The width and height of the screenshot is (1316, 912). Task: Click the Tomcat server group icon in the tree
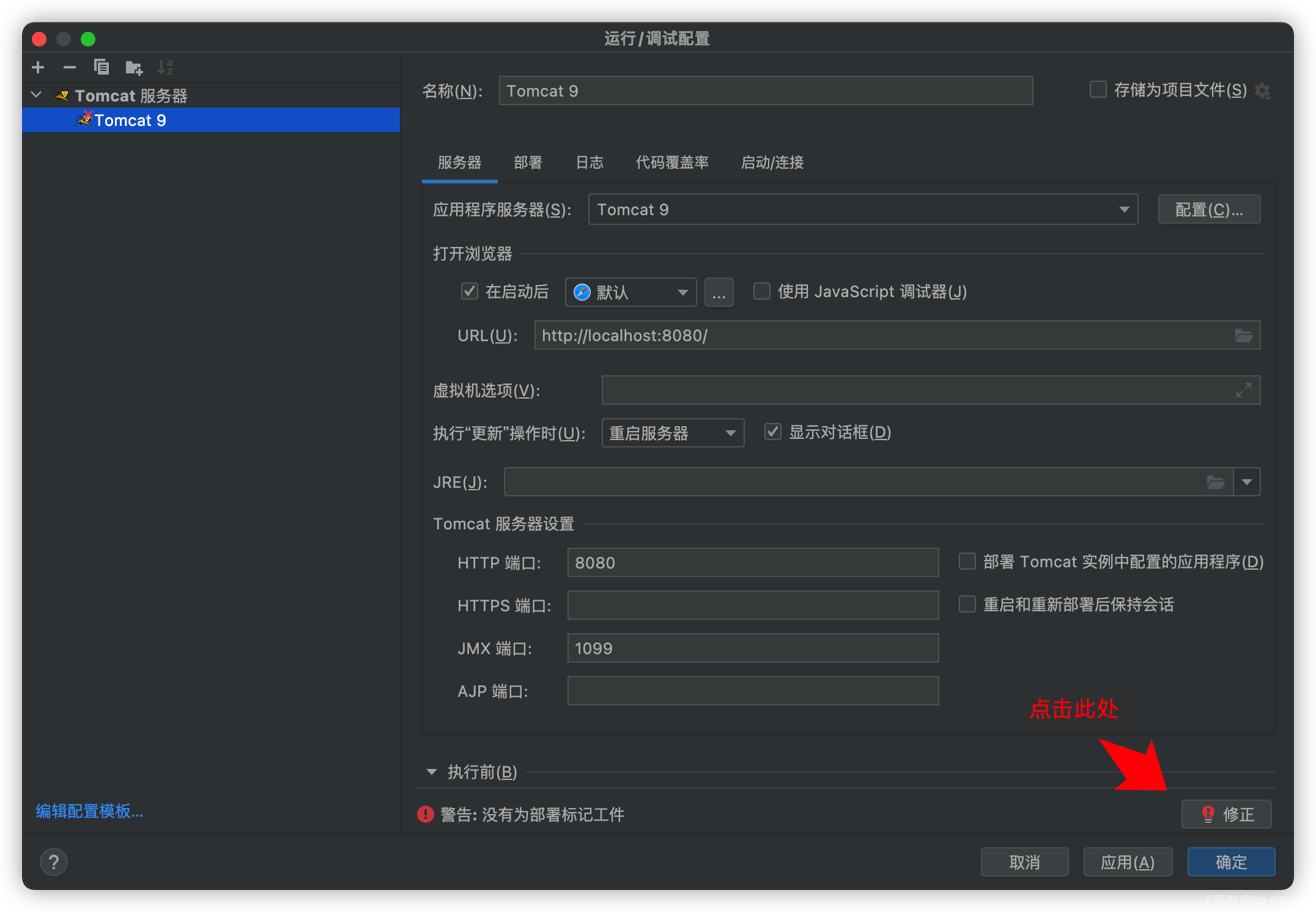point(61,96)
